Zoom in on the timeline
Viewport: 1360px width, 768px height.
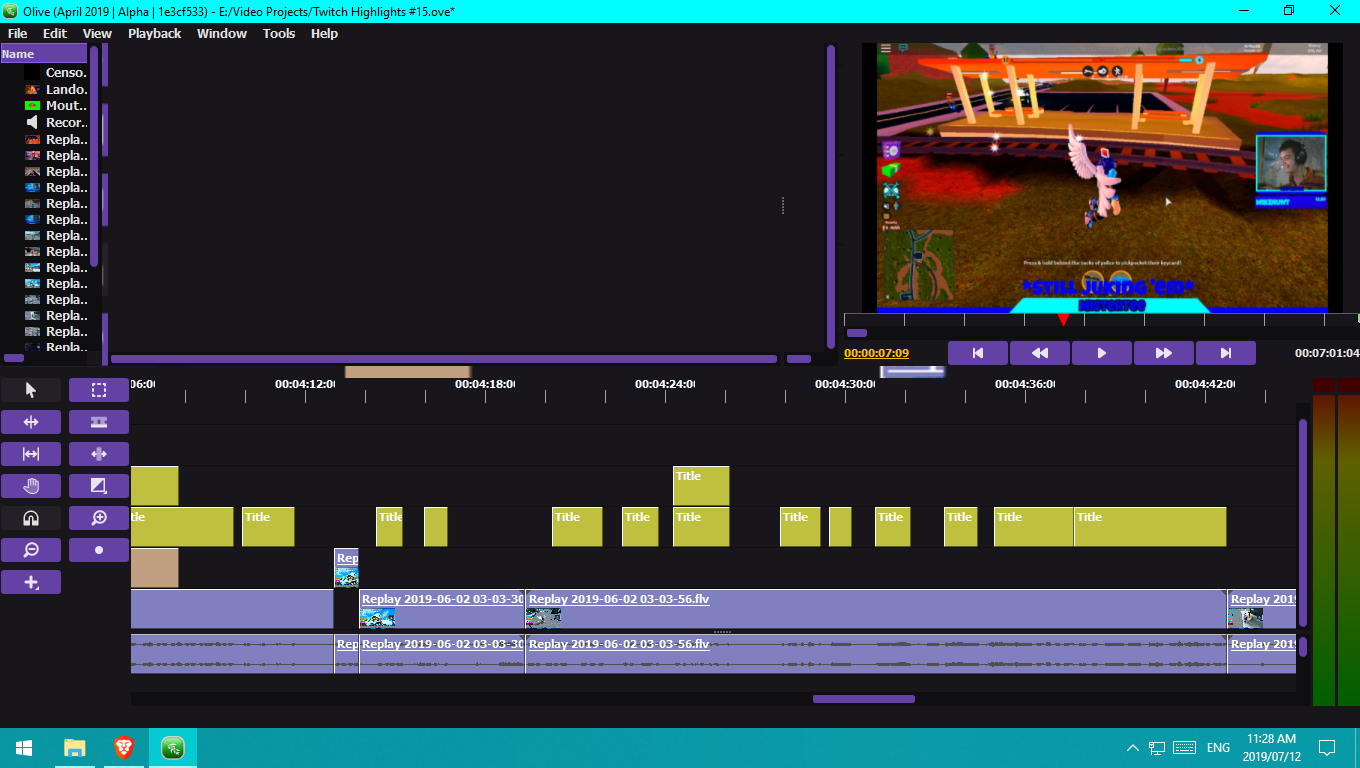click(99, 518)
